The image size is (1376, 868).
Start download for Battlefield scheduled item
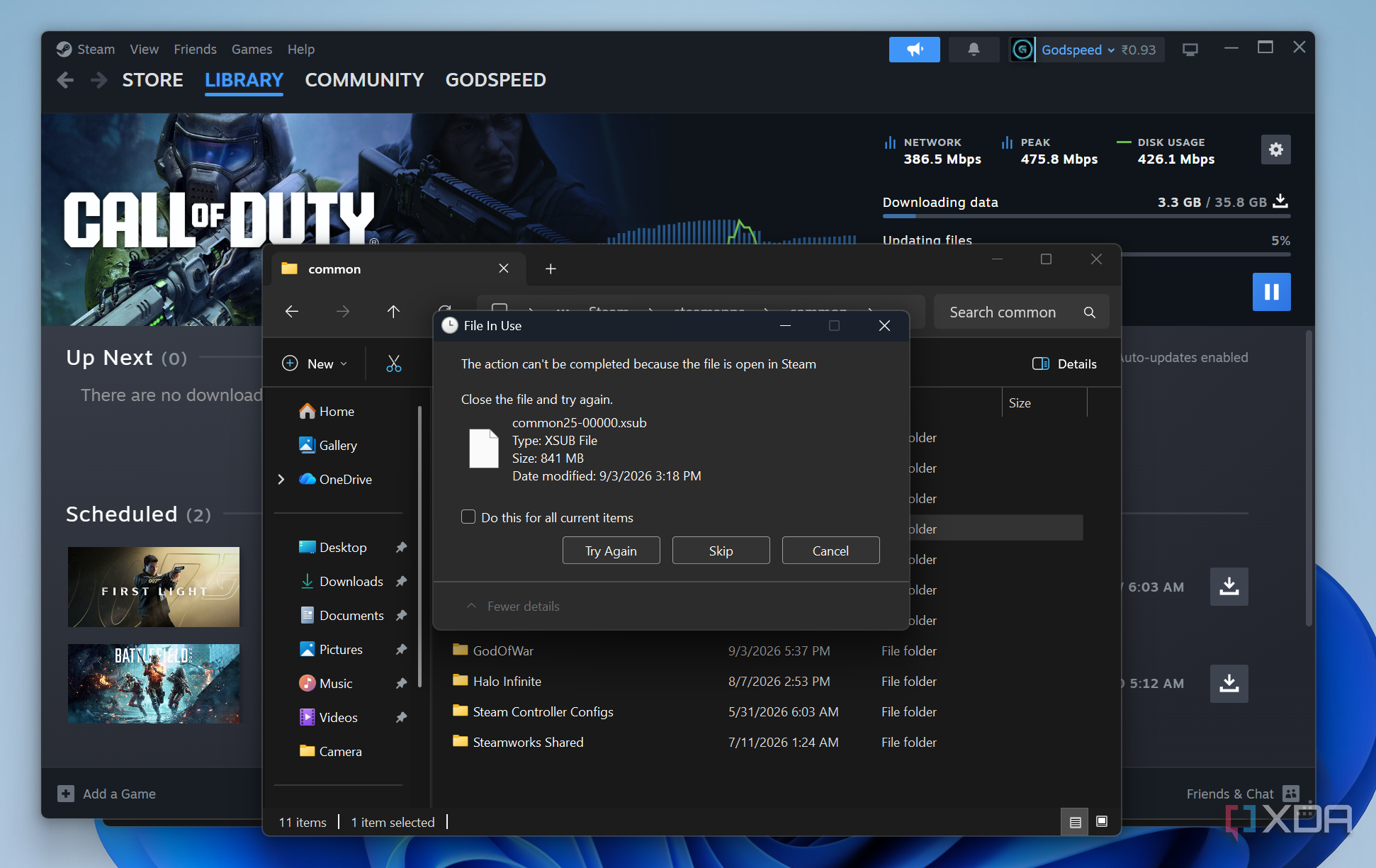1229,683
